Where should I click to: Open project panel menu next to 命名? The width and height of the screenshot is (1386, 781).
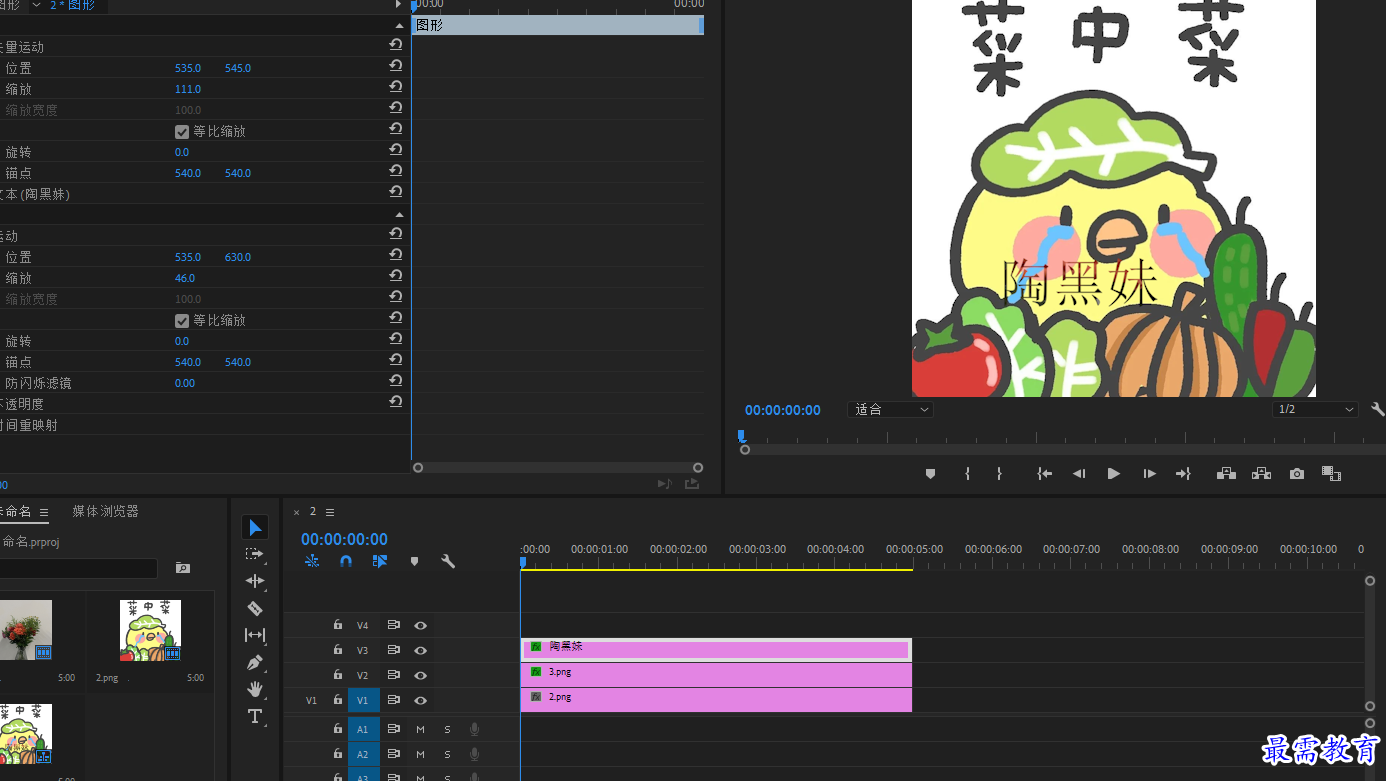point(44,512)
